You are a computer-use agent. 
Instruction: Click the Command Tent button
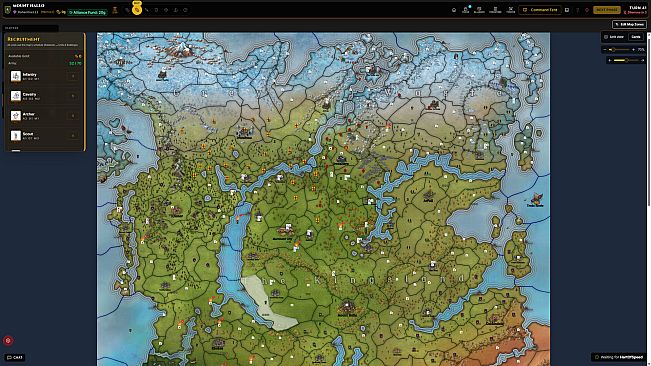pyautogui.click(x=540, y=10)
